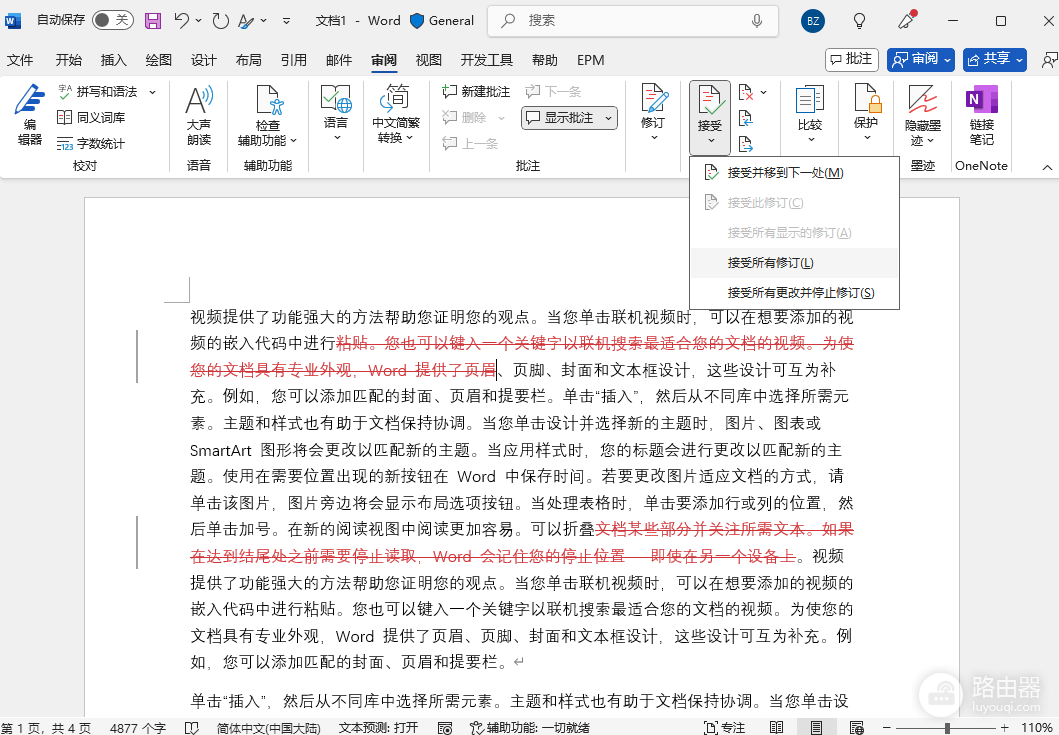This screenshot has width=1059, height=735.
Task: Expand the Reject dropdown arrow
Action: coord(763,92)
